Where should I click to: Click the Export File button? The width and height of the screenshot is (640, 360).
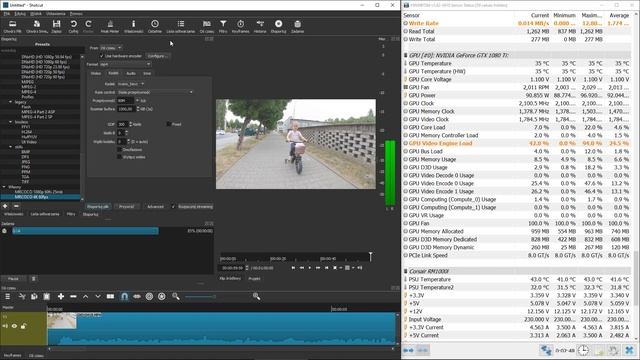(x=98, y=207)
